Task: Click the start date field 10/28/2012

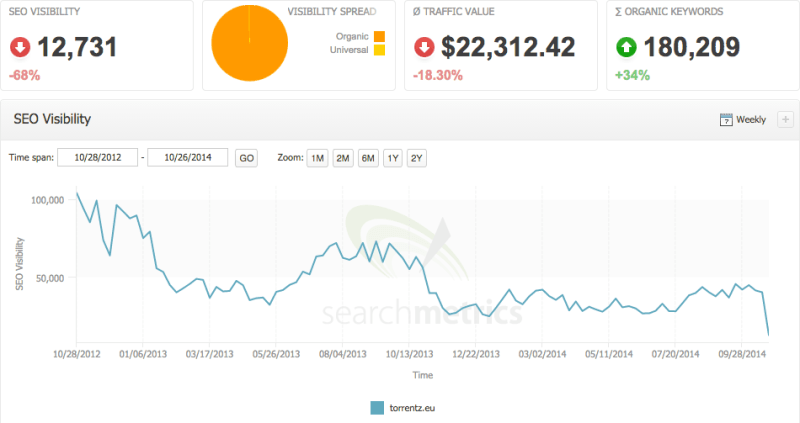Action: [97, 158]
